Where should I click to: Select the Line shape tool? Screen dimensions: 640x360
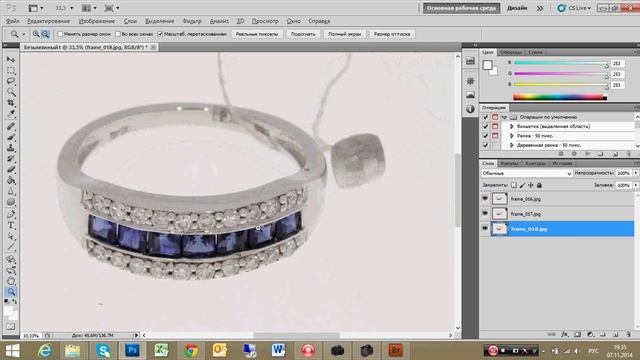coord(11,247)
